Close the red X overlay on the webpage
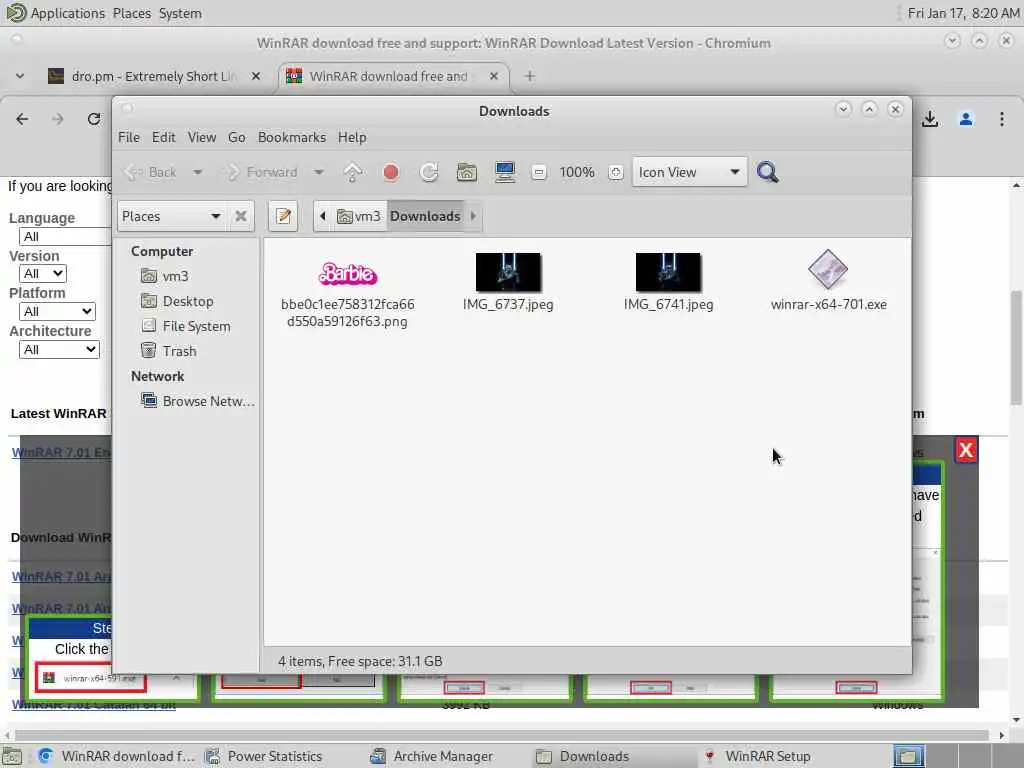1024x768 pixels. (966, 450)
